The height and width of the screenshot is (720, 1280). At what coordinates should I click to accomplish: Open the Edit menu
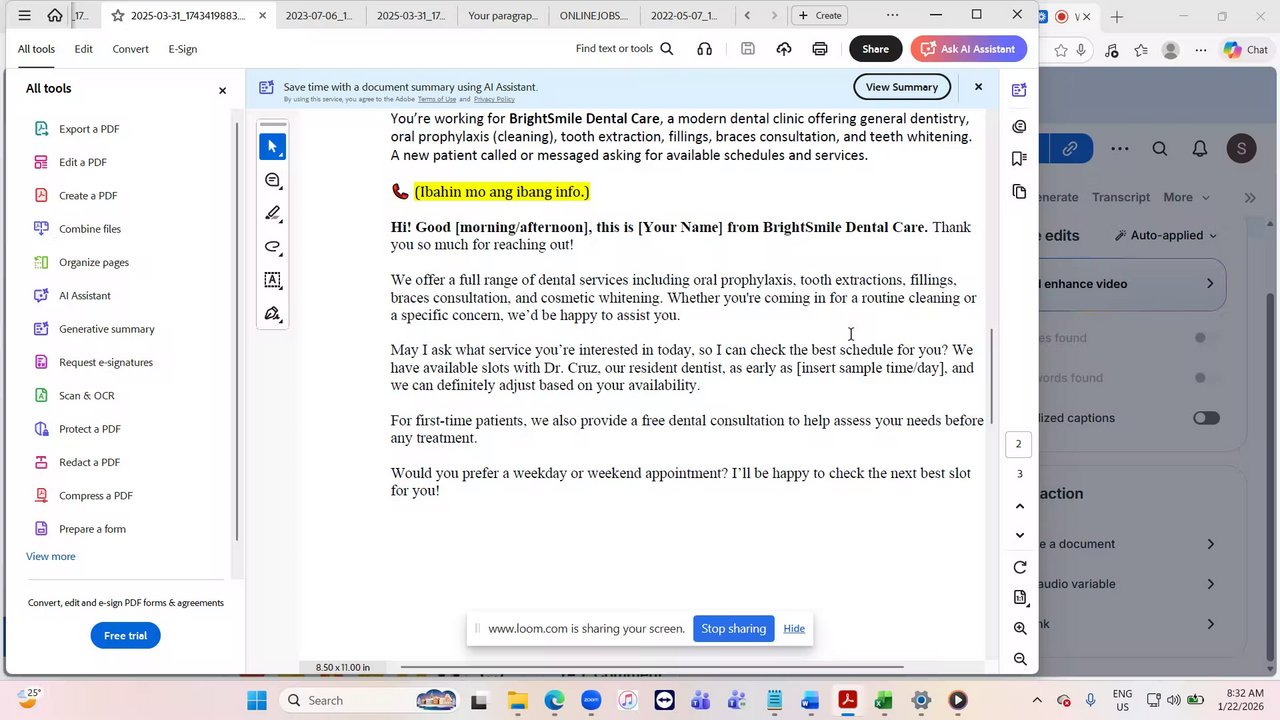83,49
